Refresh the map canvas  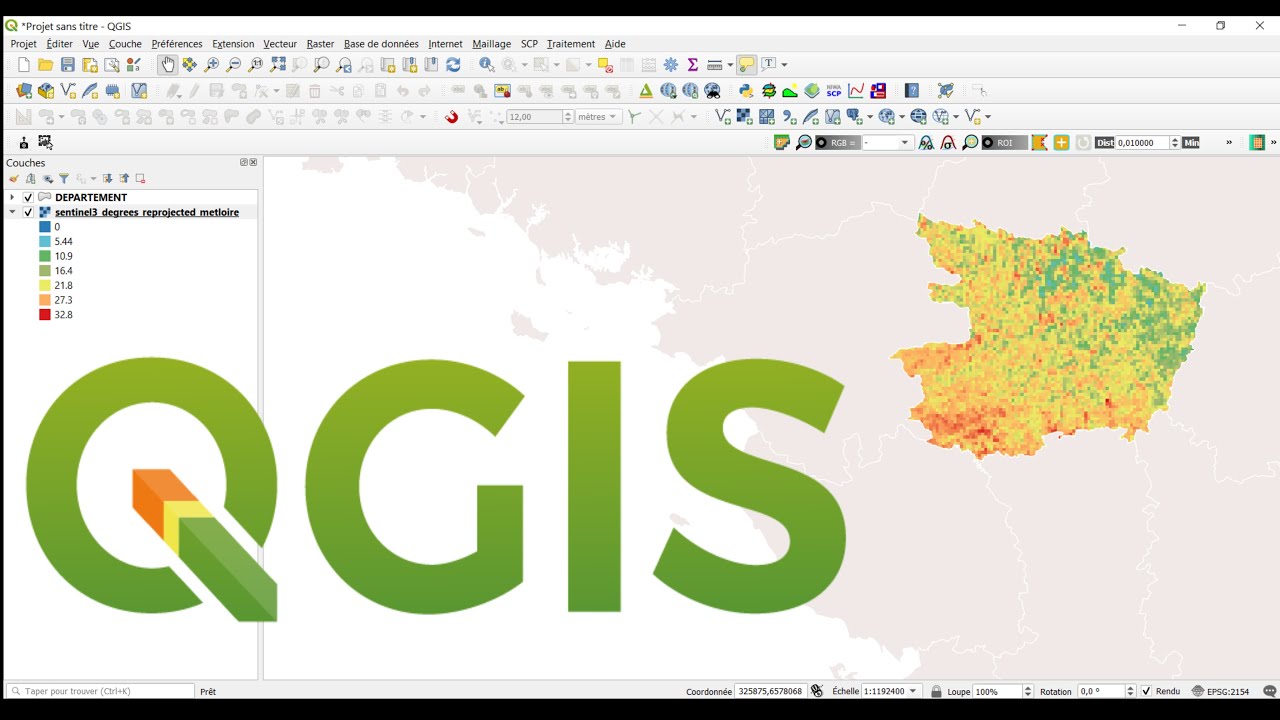(453, 65)
